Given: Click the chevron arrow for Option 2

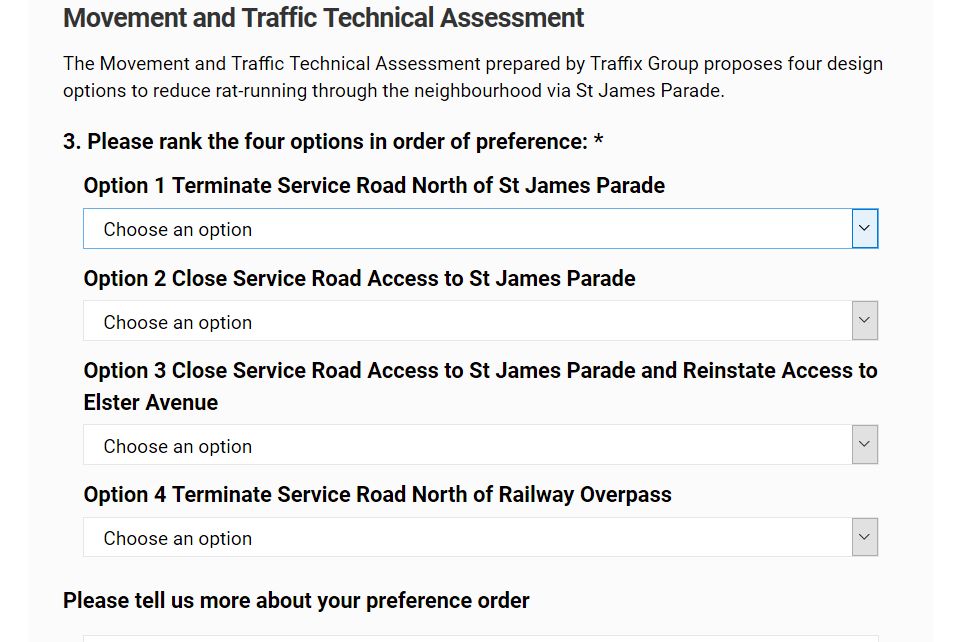Looking at the screenshot, I should point(865,322).
